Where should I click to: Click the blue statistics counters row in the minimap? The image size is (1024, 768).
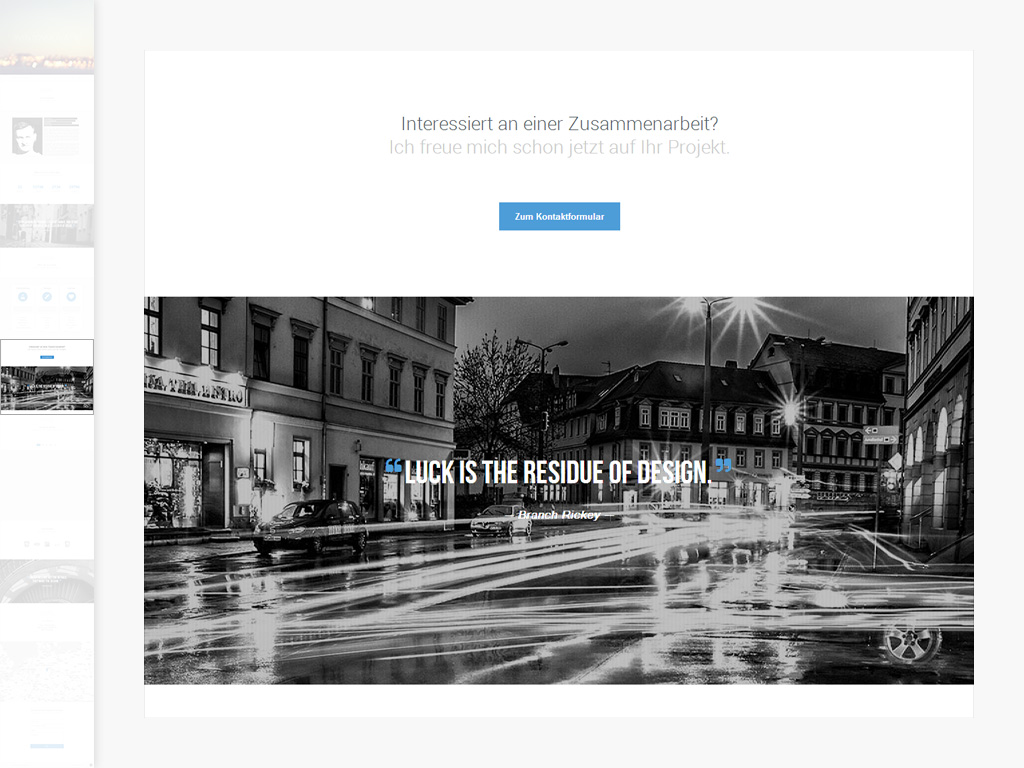47,186
